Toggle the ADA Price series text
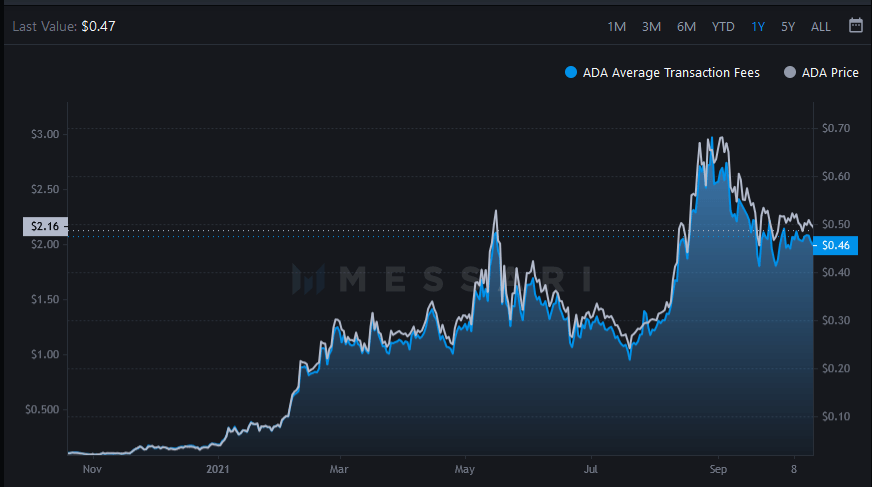This screenshot has height=487, width=872. (830, 72)
